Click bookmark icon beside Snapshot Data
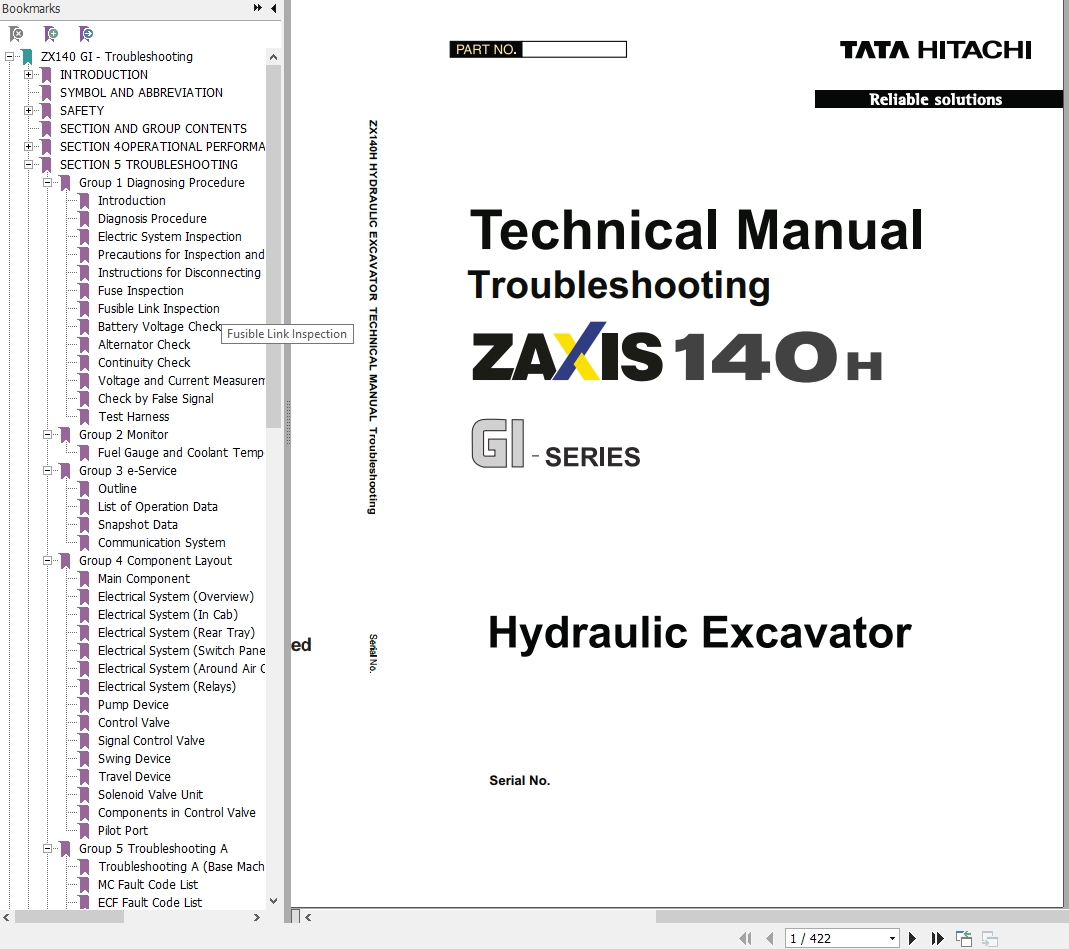The image size is (1069, 949). 85,525
